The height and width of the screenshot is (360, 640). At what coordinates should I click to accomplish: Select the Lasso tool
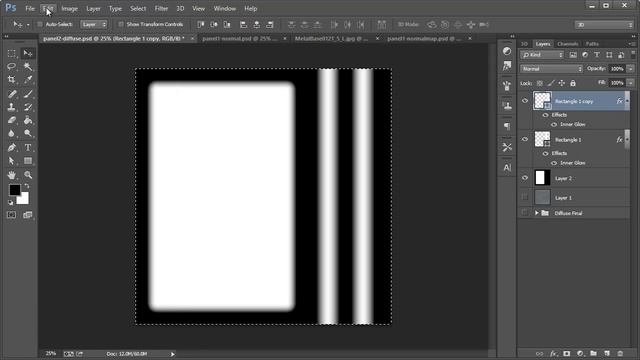pos(11,67)
